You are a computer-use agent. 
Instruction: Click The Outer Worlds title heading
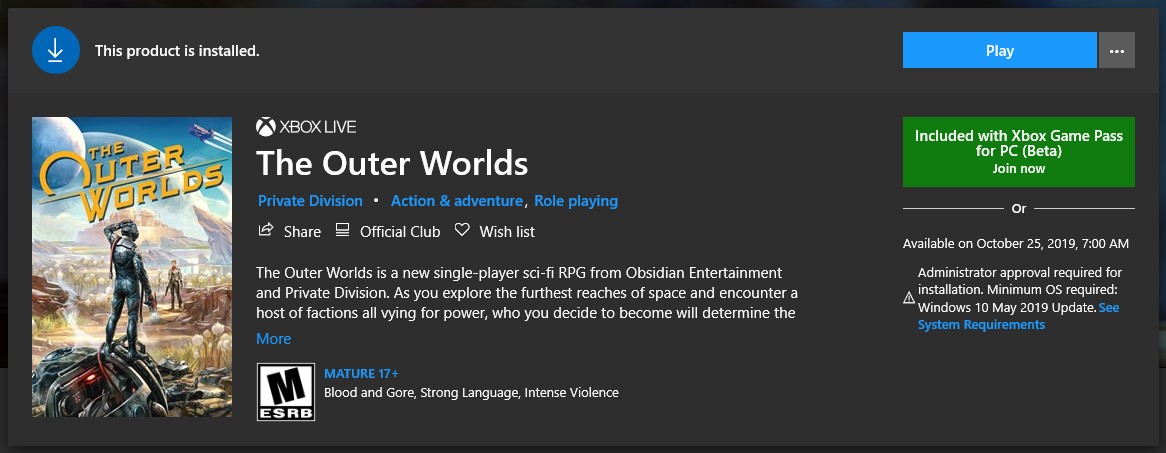click(x=392, y=163)
